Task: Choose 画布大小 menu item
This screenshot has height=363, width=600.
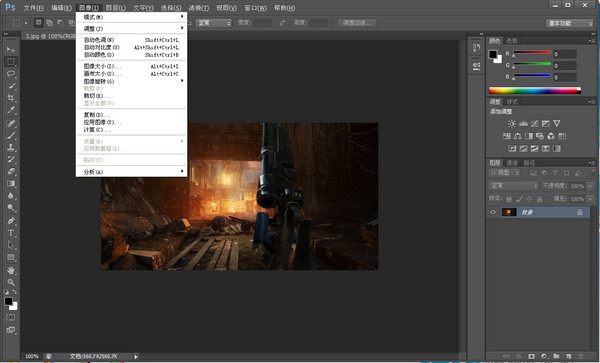Action: click(131, 73)
